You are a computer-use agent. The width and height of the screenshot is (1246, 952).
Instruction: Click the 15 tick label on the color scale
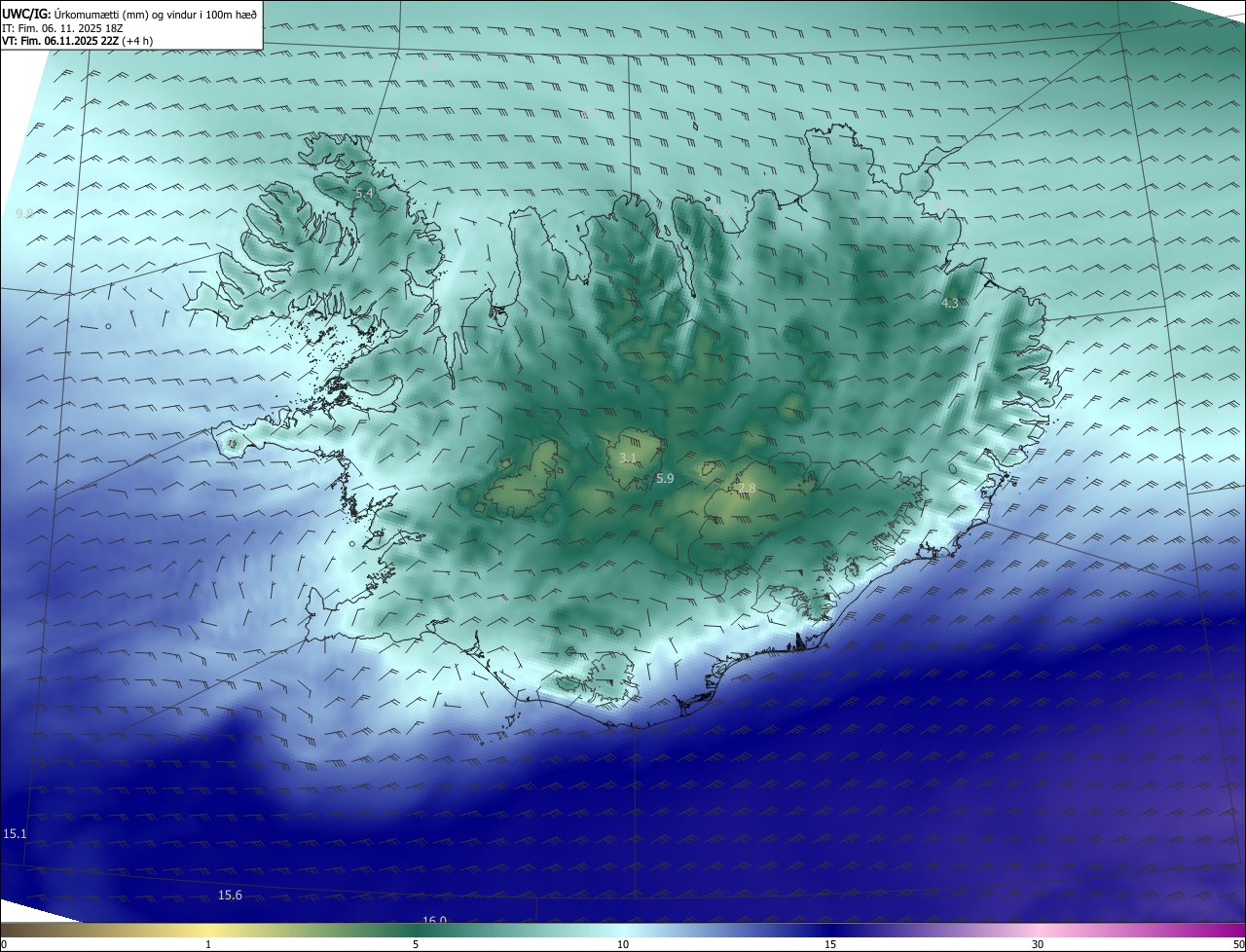click(x=830, y=944)
